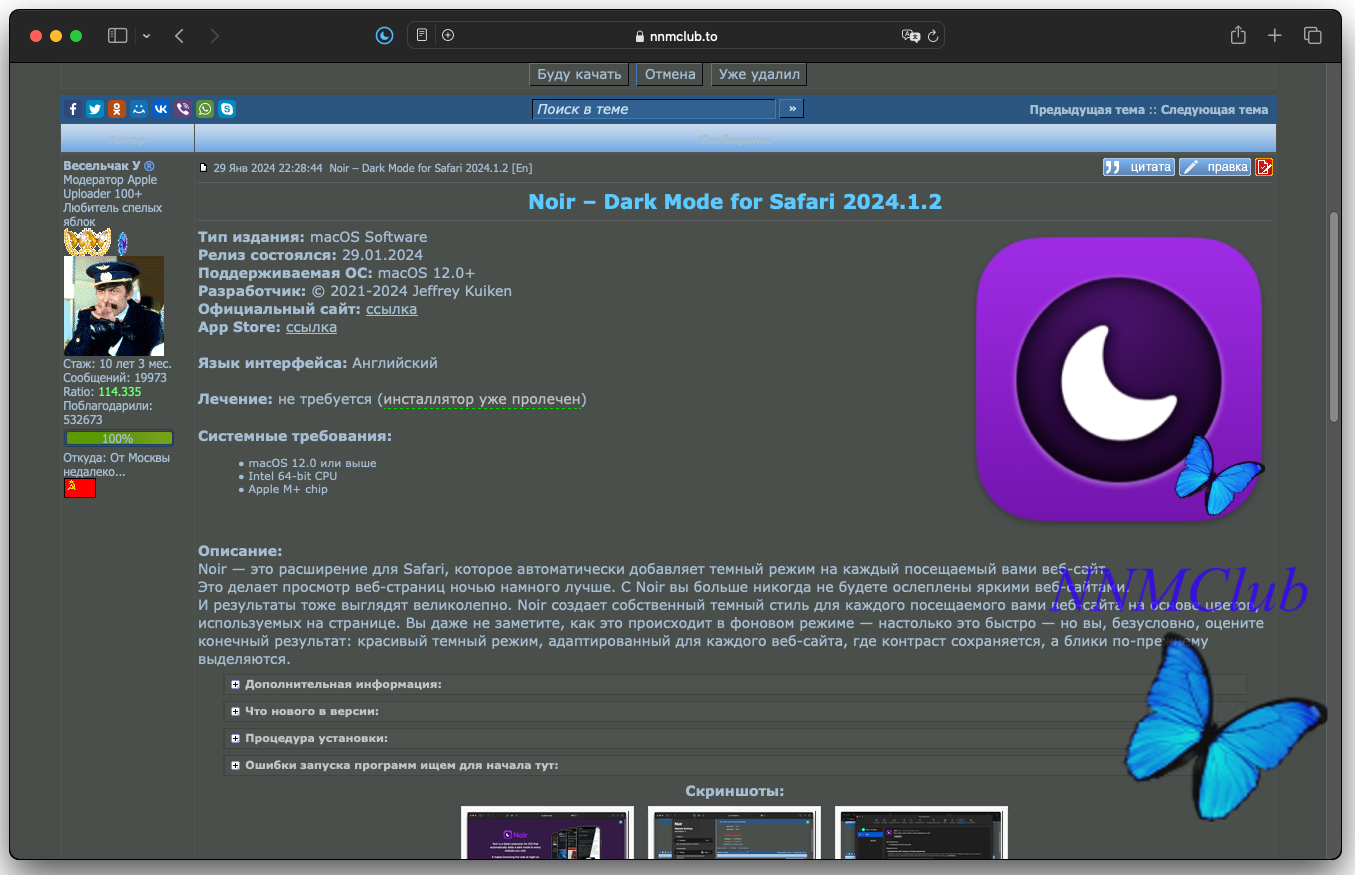Screen dimensions: 1355x875
Task: Open the Официальный сайт ссылка link
Action: pyautogui.click(x=392, y=309)
